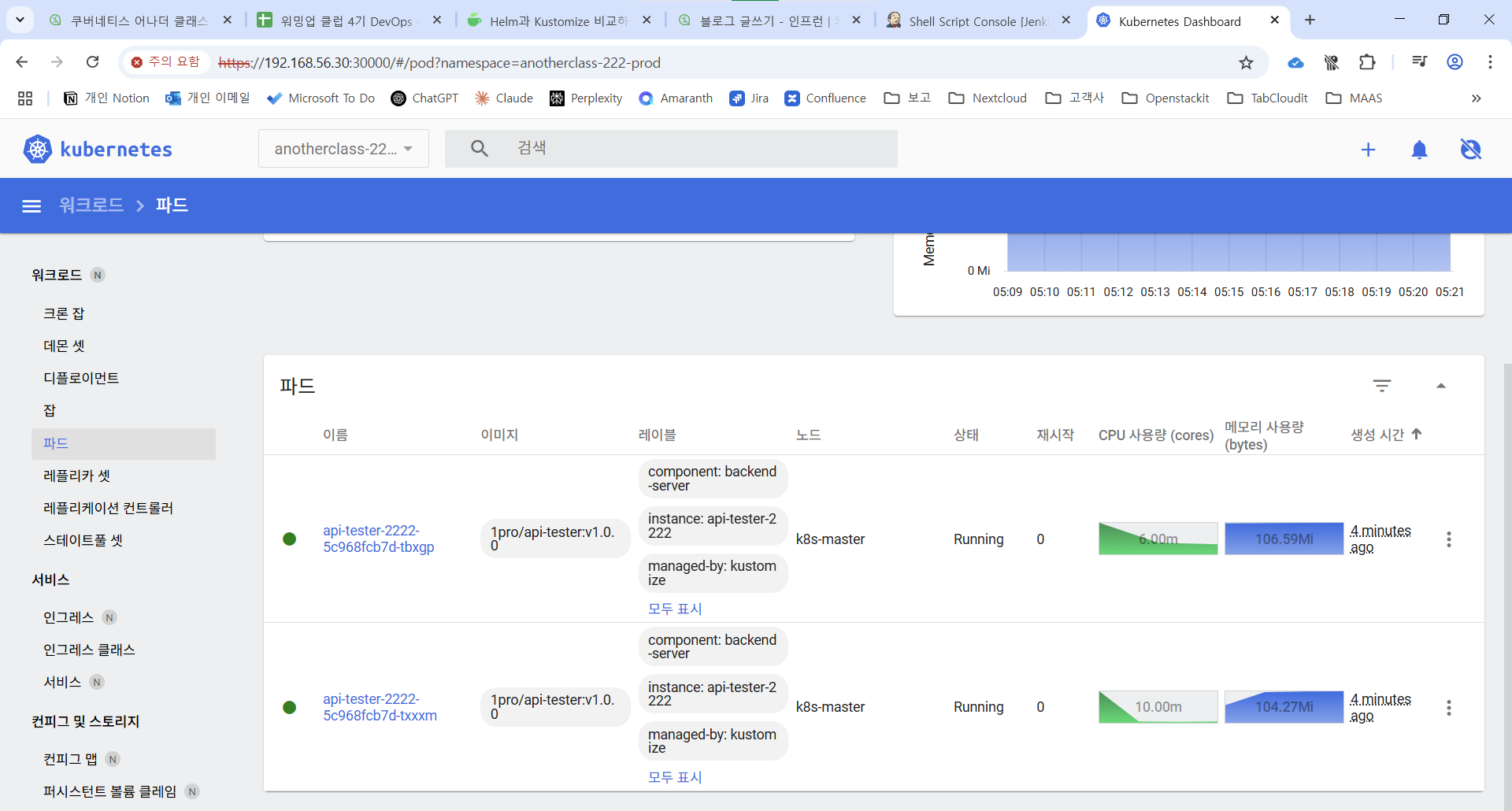Click the 1pro/api-tester:v1.0.0 image chip for tbxgp
The width and height of the screenshot is (1512, 811).
[x=555, y=539]
